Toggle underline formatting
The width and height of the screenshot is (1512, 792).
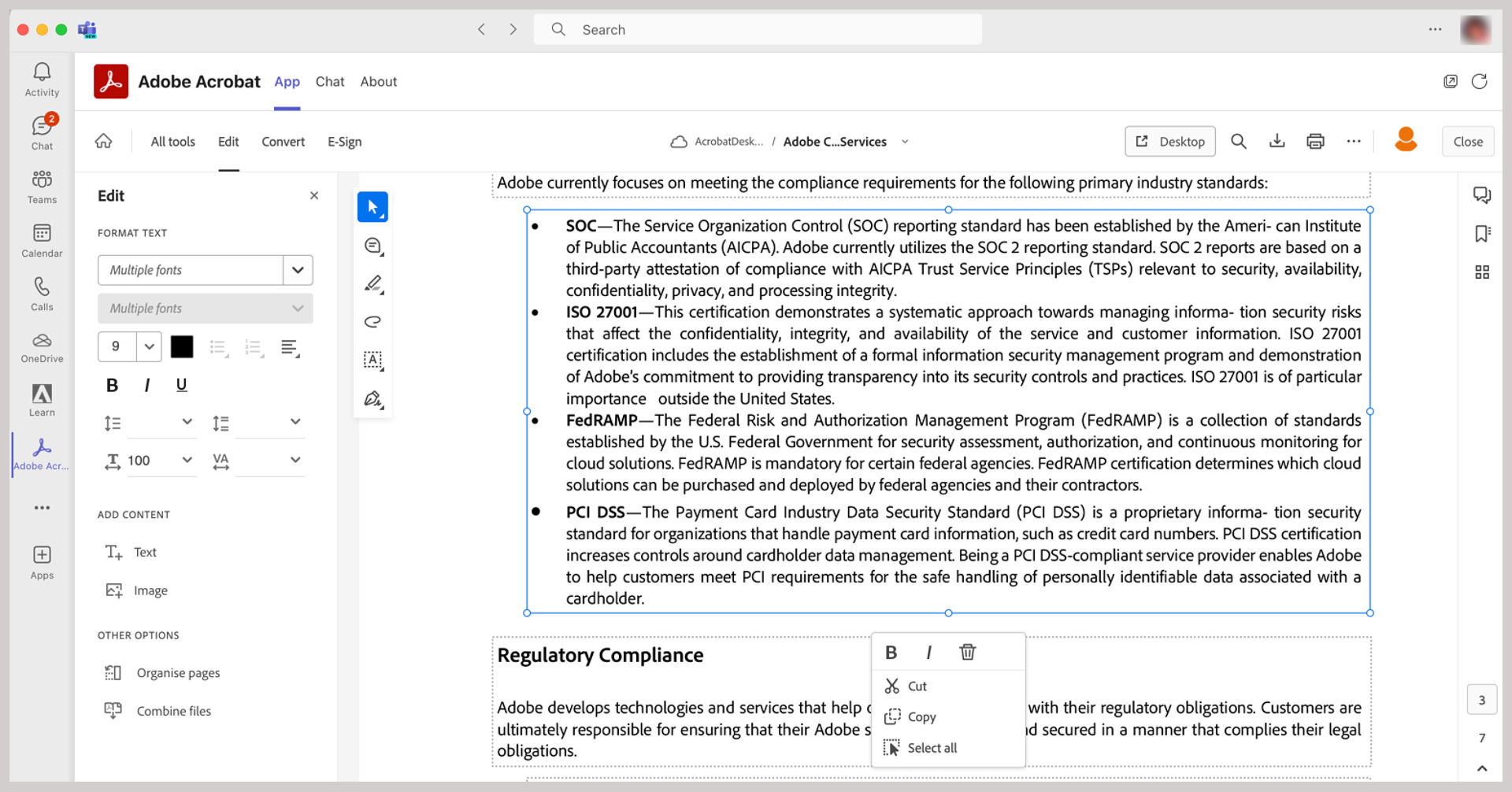point(181,385)
